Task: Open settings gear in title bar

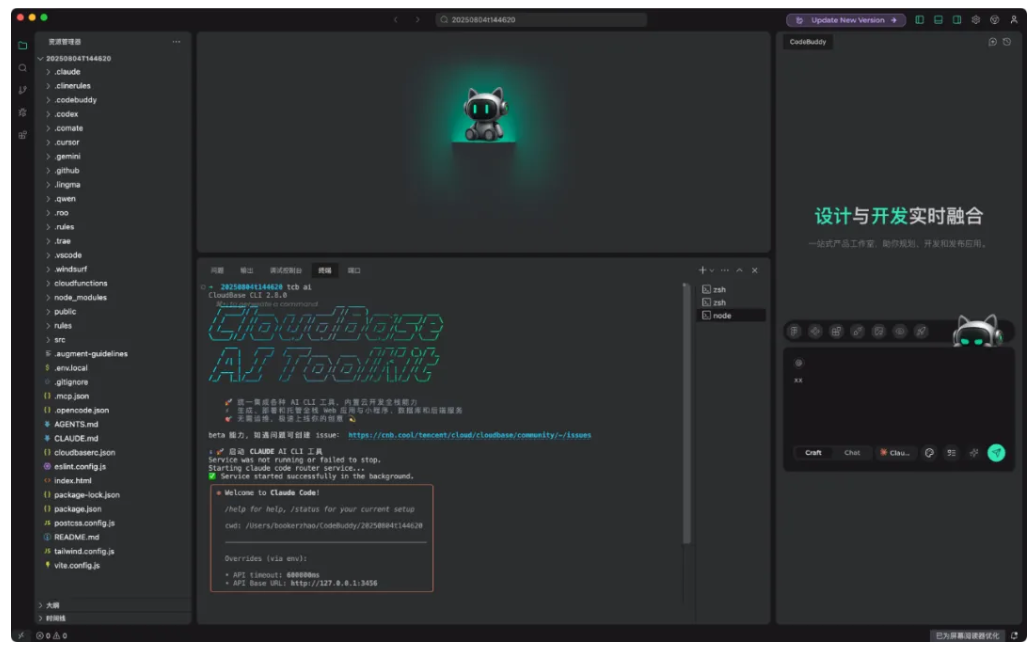Action: click(x=976, y=20)
